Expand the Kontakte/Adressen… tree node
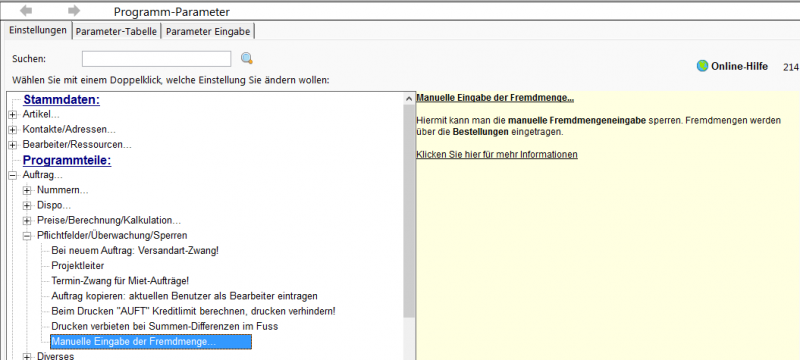Image resolution: width=800 pixels, height=360 pixels. [x=13, y=130]
